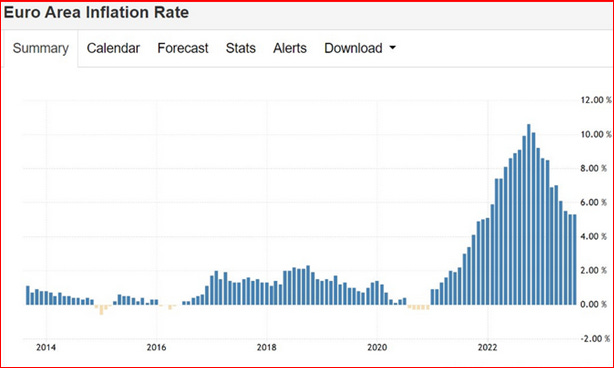Click the 2018 x-axis year label

click(267, 347)
